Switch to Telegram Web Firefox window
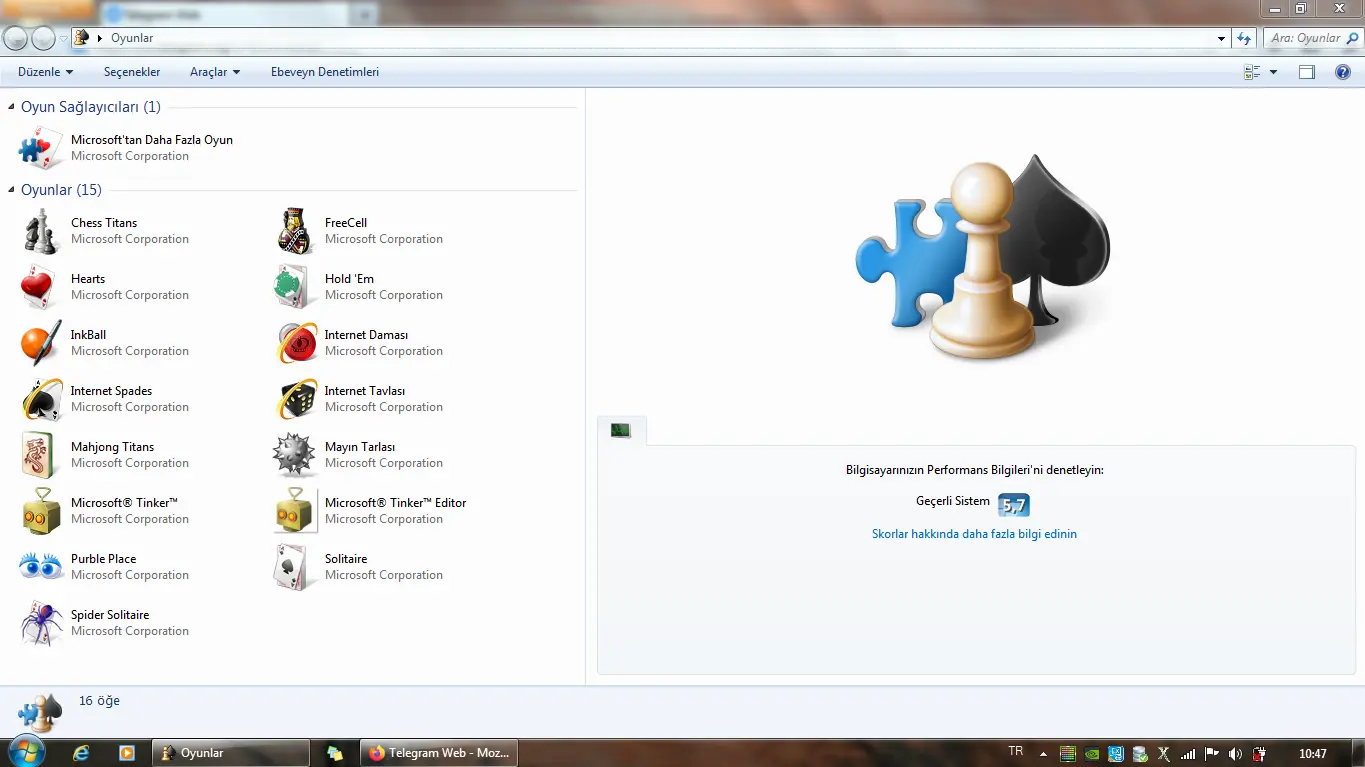This screenshot has height=767, width=1365. 438,753
